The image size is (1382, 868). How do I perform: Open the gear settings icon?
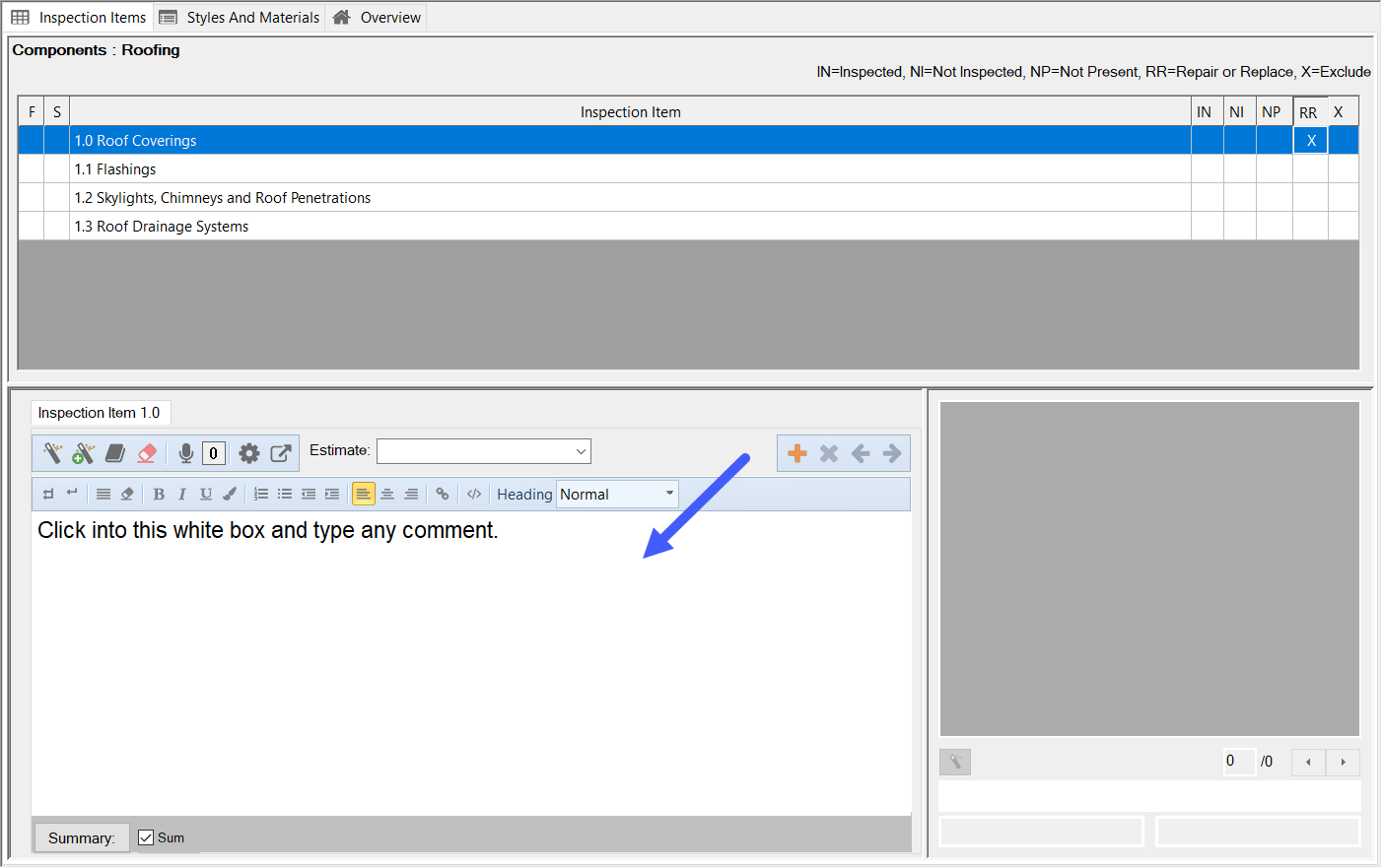click(x=248, y=453)
